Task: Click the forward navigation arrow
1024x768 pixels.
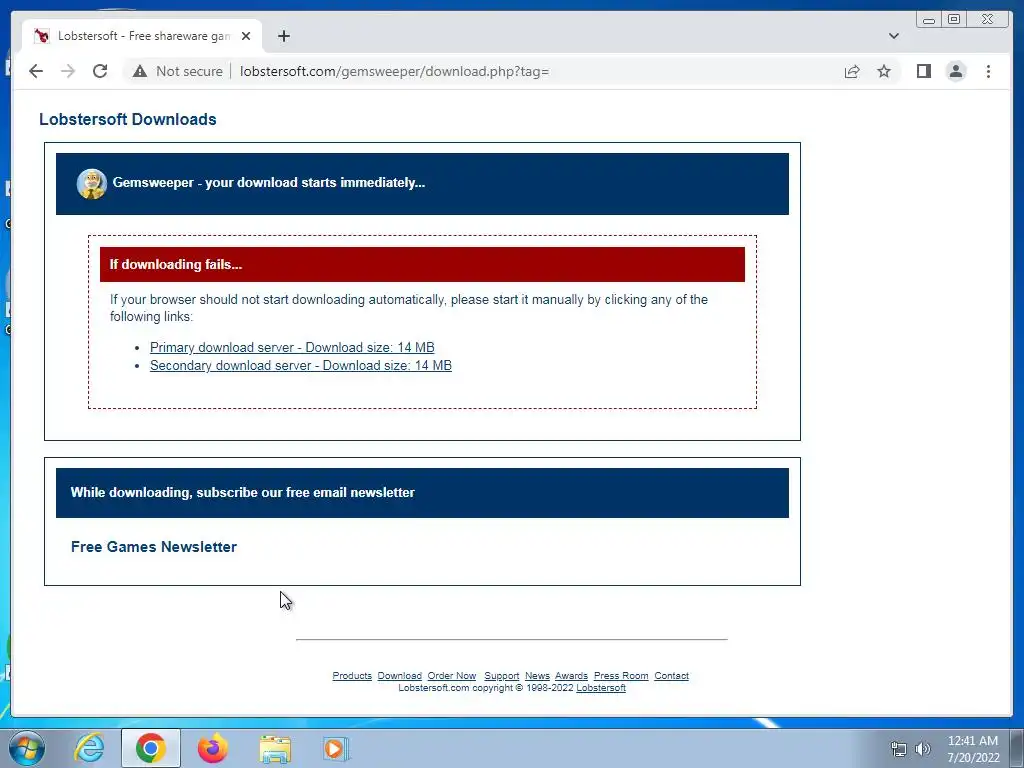Action: tap(68, 71)
